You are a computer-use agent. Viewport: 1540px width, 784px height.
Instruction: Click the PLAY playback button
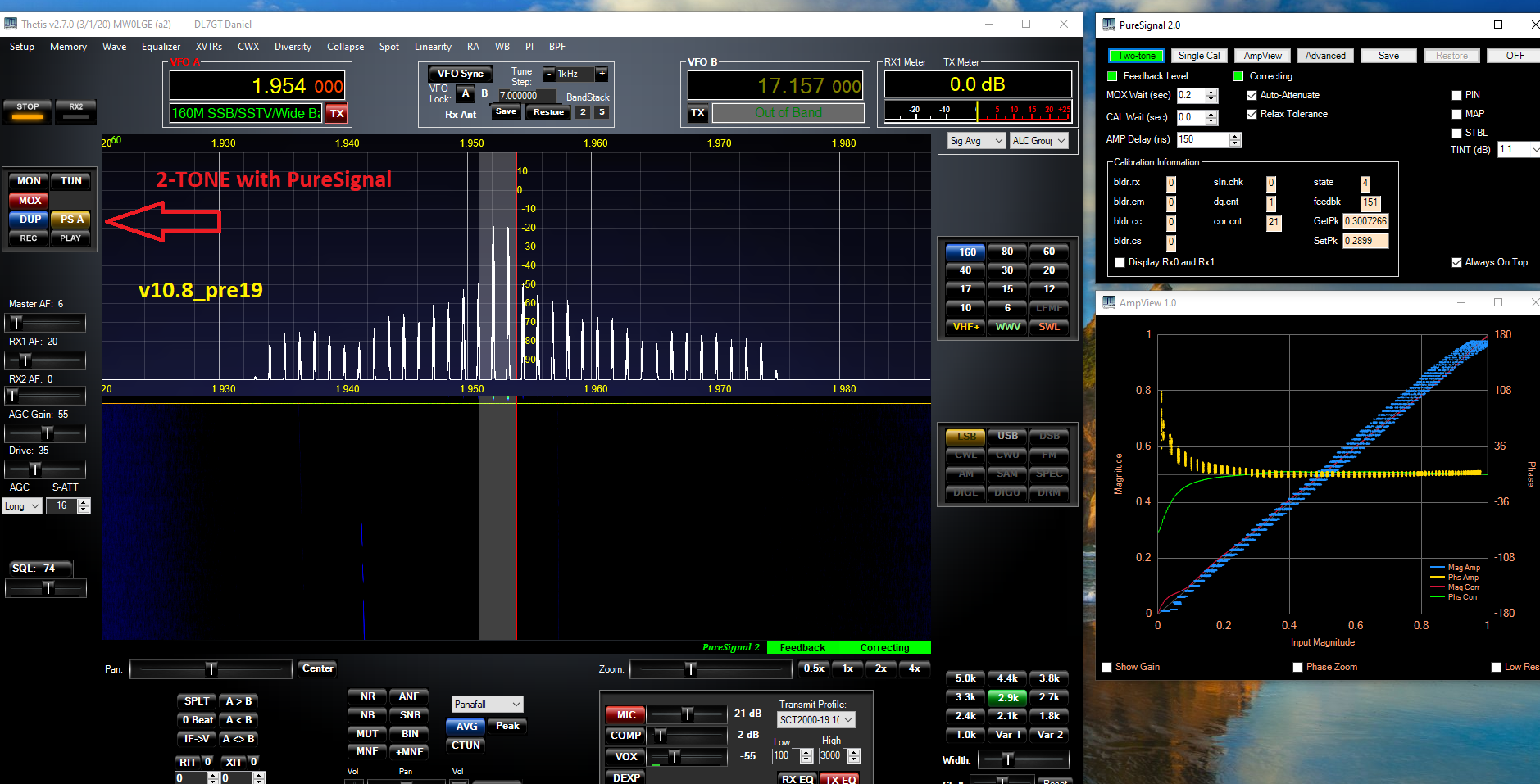[71, 238]
